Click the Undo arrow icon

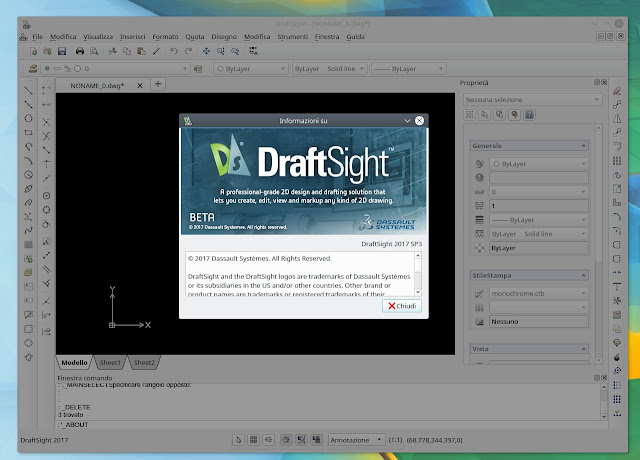174,51
